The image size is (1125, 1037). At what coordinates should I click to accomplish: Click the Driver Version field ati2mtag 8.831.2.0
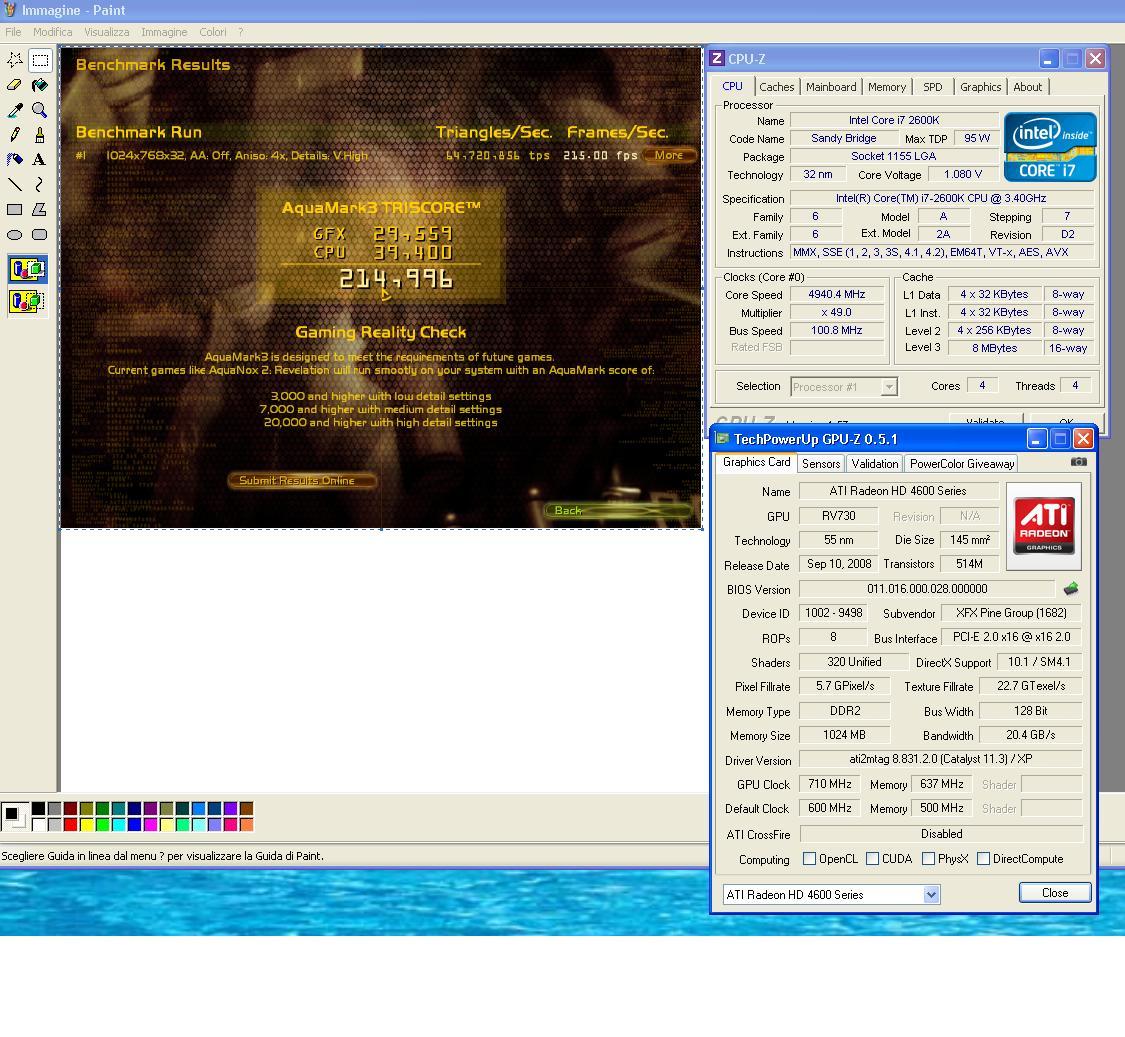(x=941, y=759)
